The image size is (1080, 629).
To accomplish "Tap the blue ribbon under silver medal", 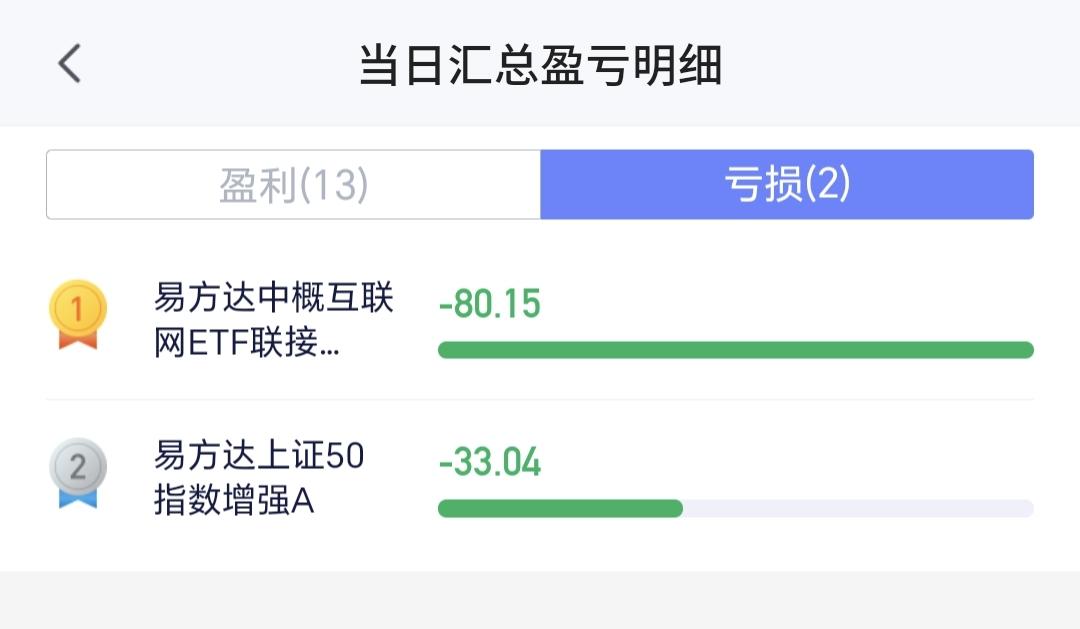I will (x=77, y=497).
